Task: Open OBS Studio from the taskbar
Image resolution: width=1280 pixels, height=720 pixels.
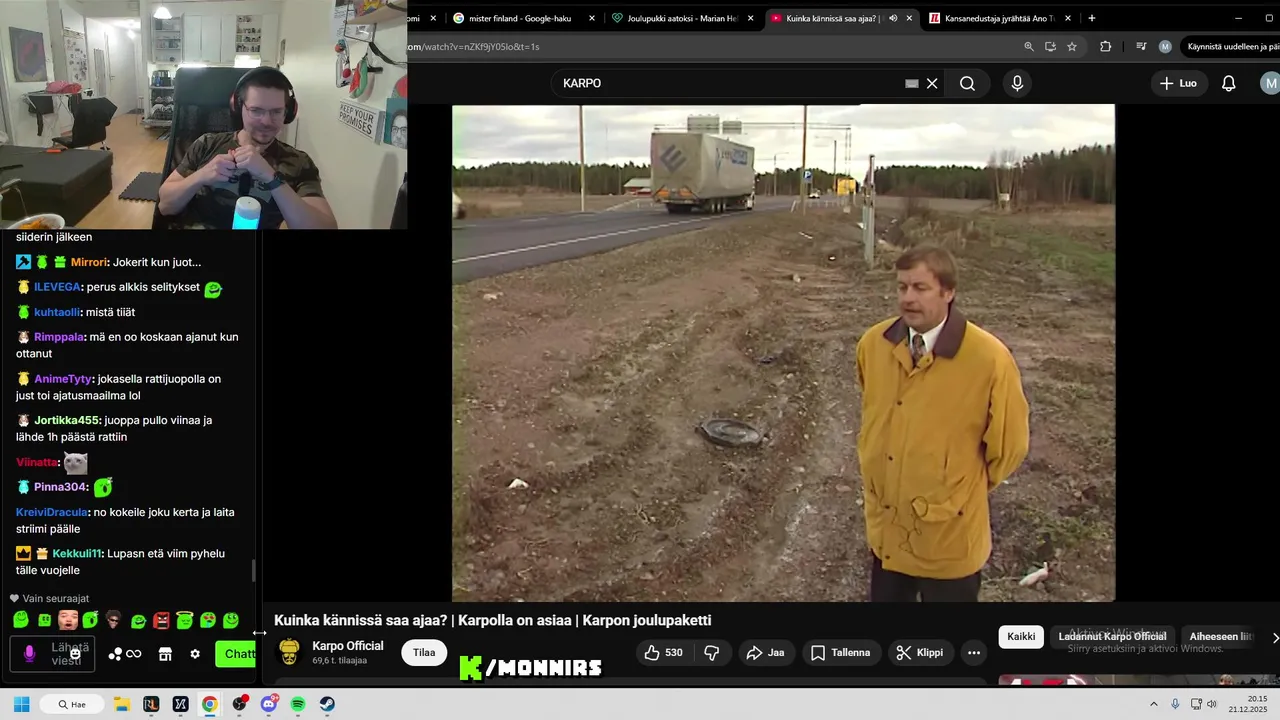Action: click(x=239, y=704)
